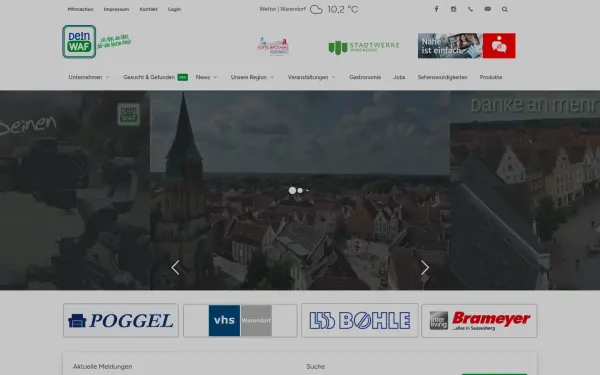600x375 pixels.
Task: Click the BOHLE sponsor banner
Action: pyautogui.click(x=360, y=321)
